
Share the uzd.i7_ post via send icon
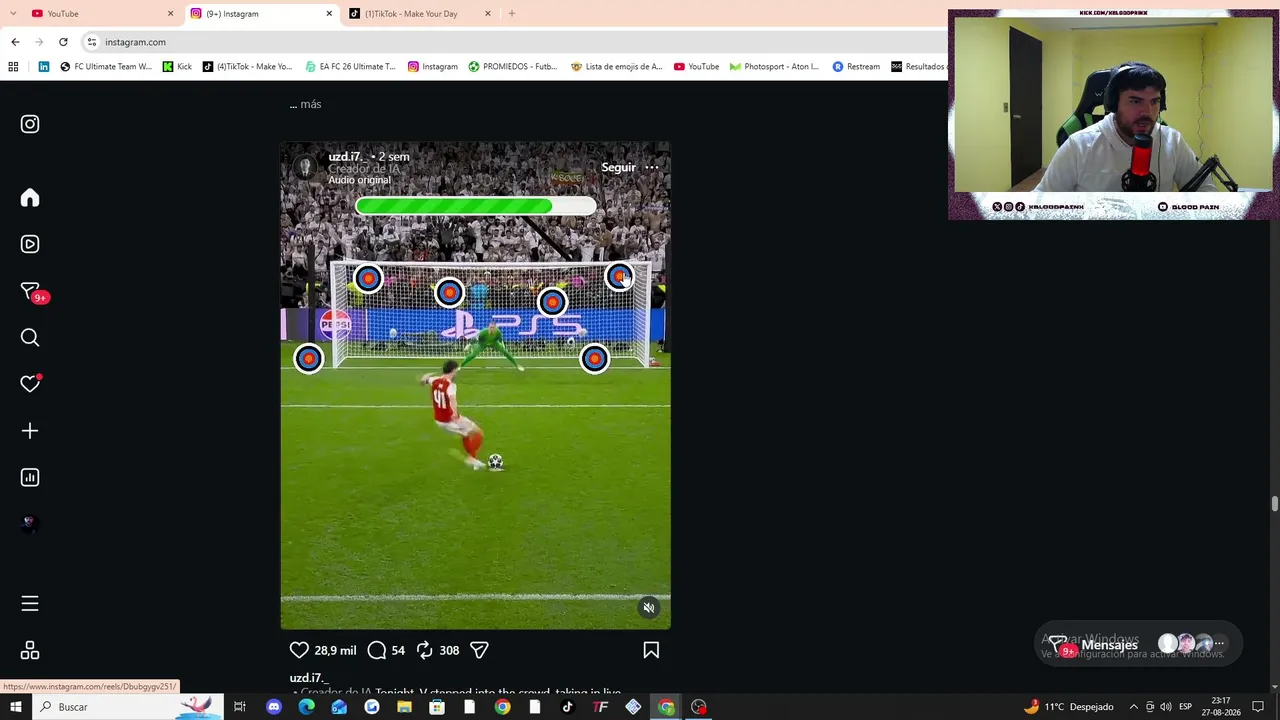click(x=479, y=650)
